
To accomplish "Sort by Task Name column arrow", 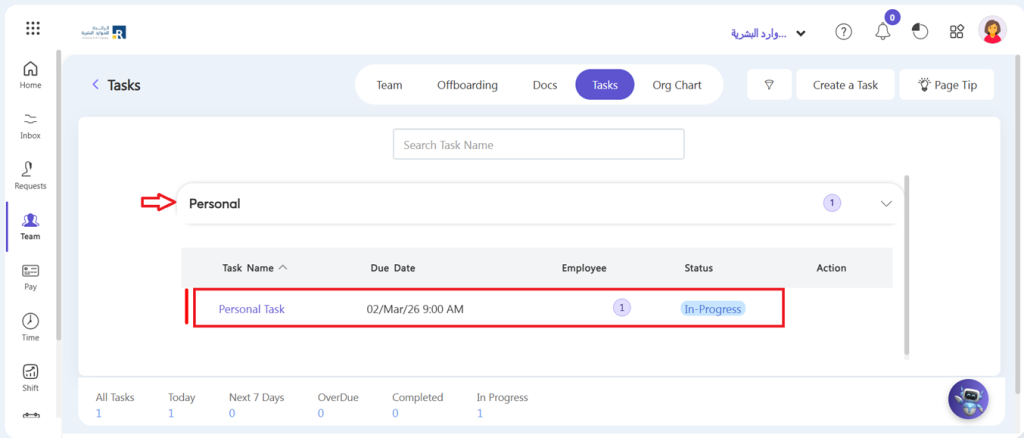I will [x=283, y=268].
